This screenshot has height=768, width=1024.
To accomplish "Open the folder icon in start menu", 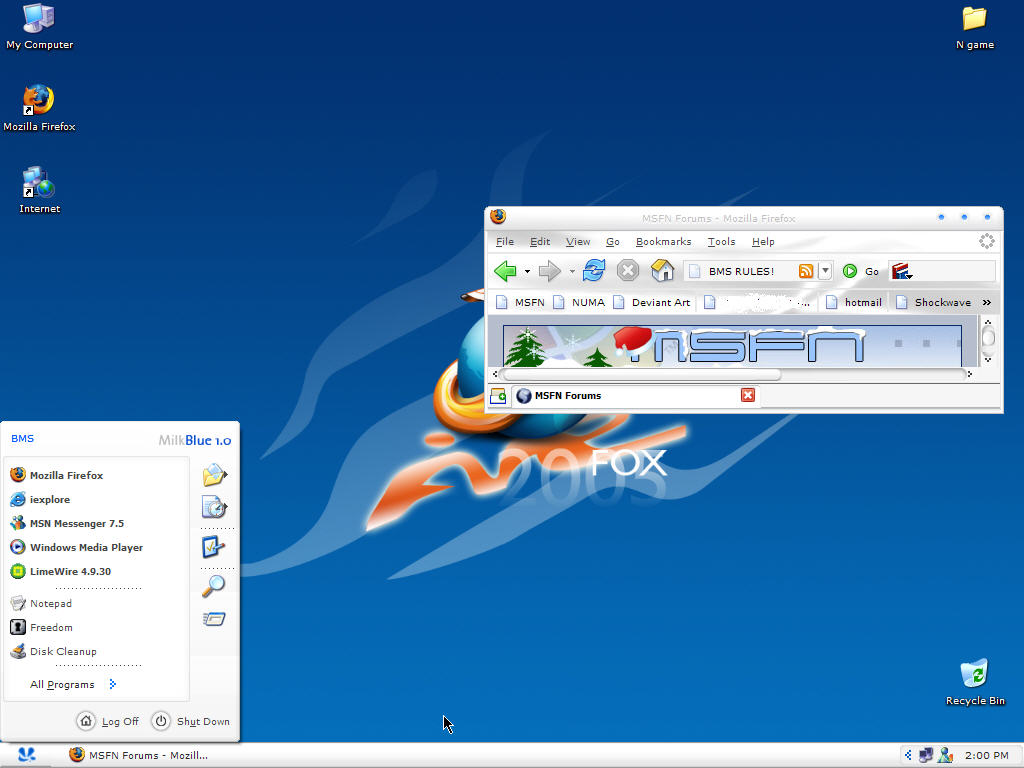I will [x=214, y=475].
